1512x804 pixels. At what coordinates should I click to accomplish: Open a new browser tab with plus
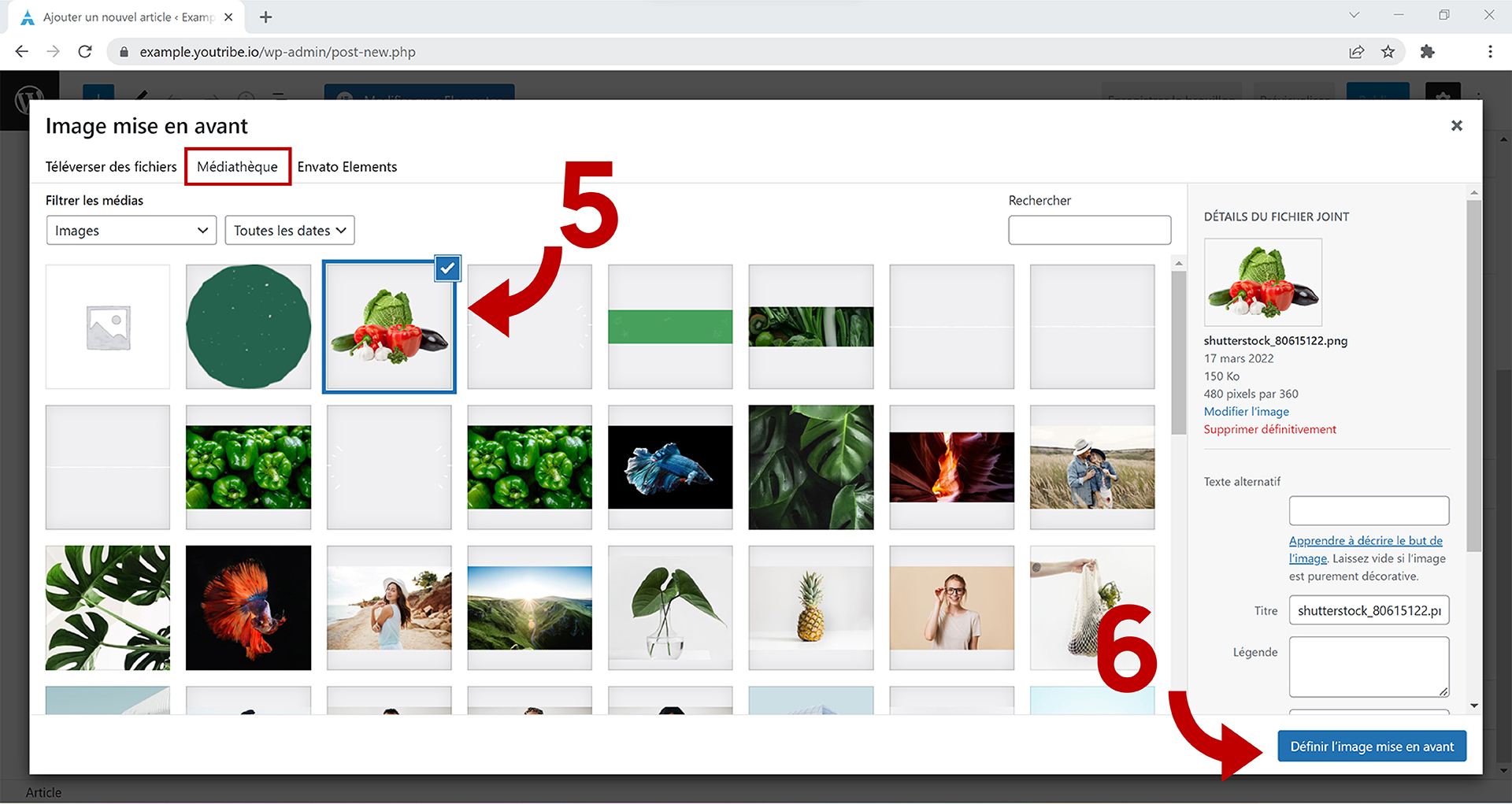click(266, 17)
